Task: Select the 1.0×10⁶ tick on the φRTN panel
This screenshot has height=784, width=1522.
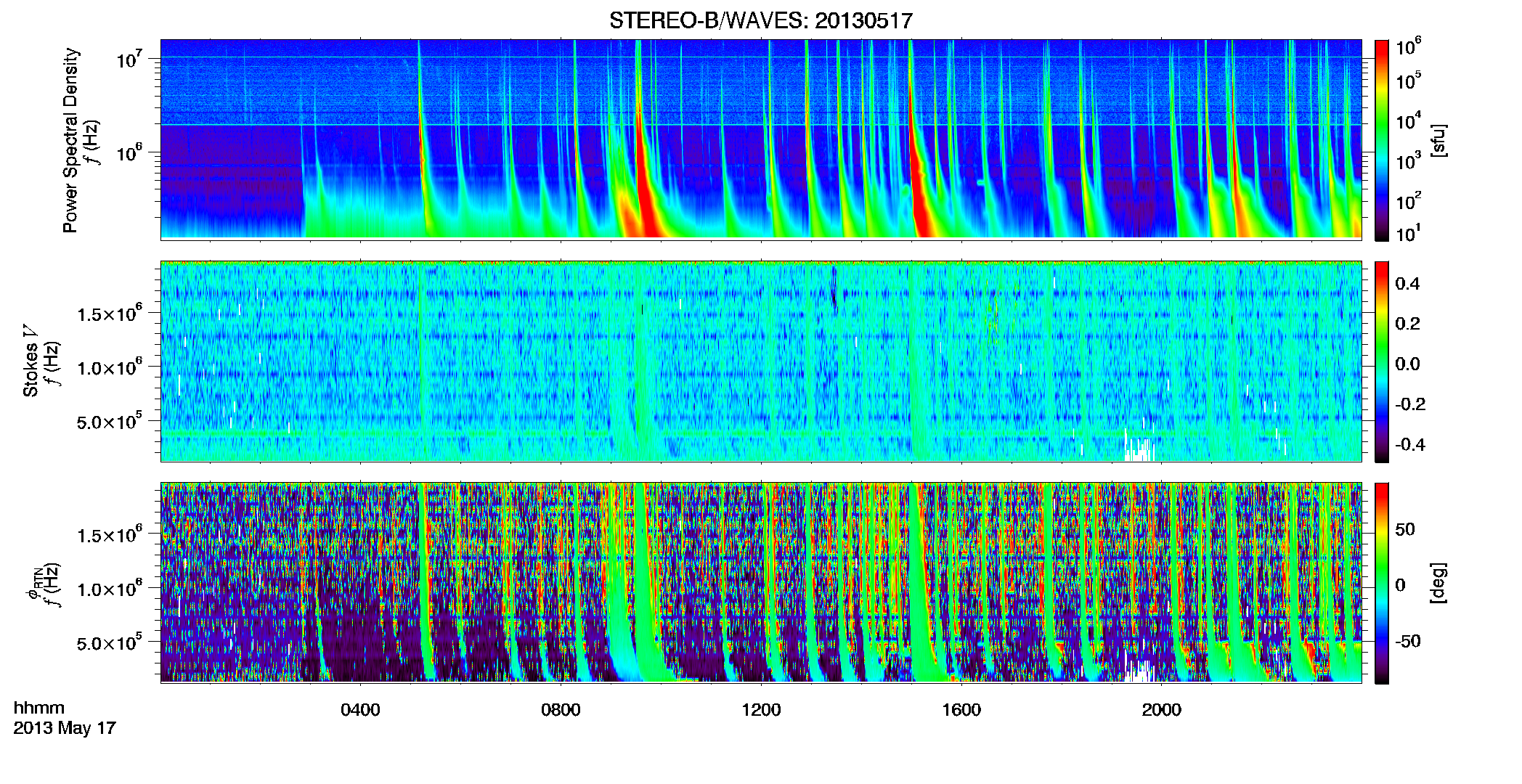Action: point(110,589)
